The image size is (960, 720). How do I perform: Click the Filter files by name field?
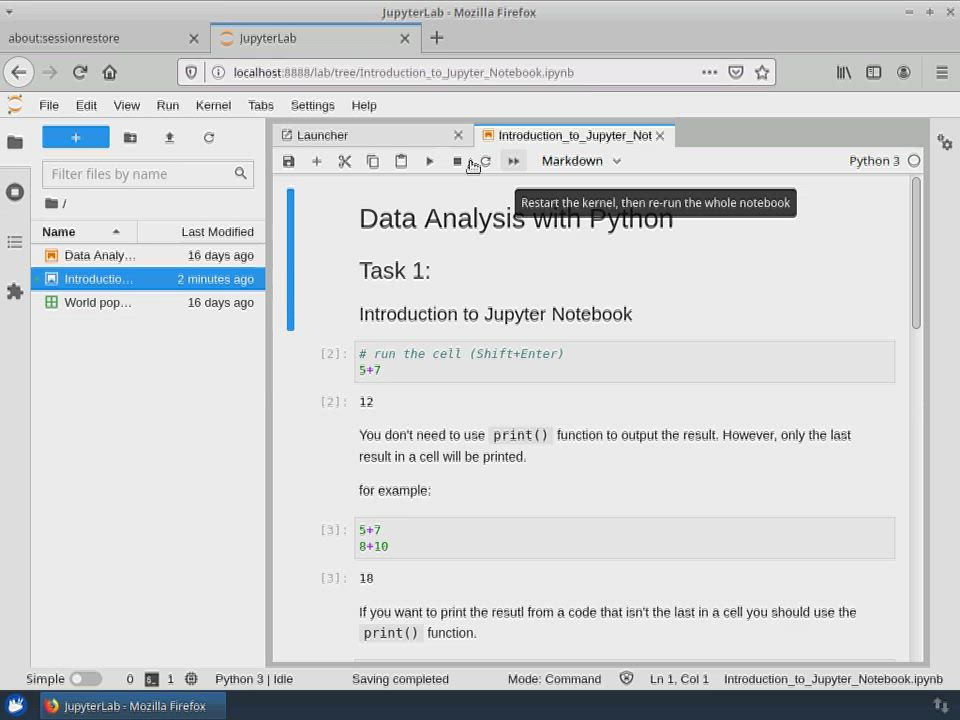pos(148,174)
